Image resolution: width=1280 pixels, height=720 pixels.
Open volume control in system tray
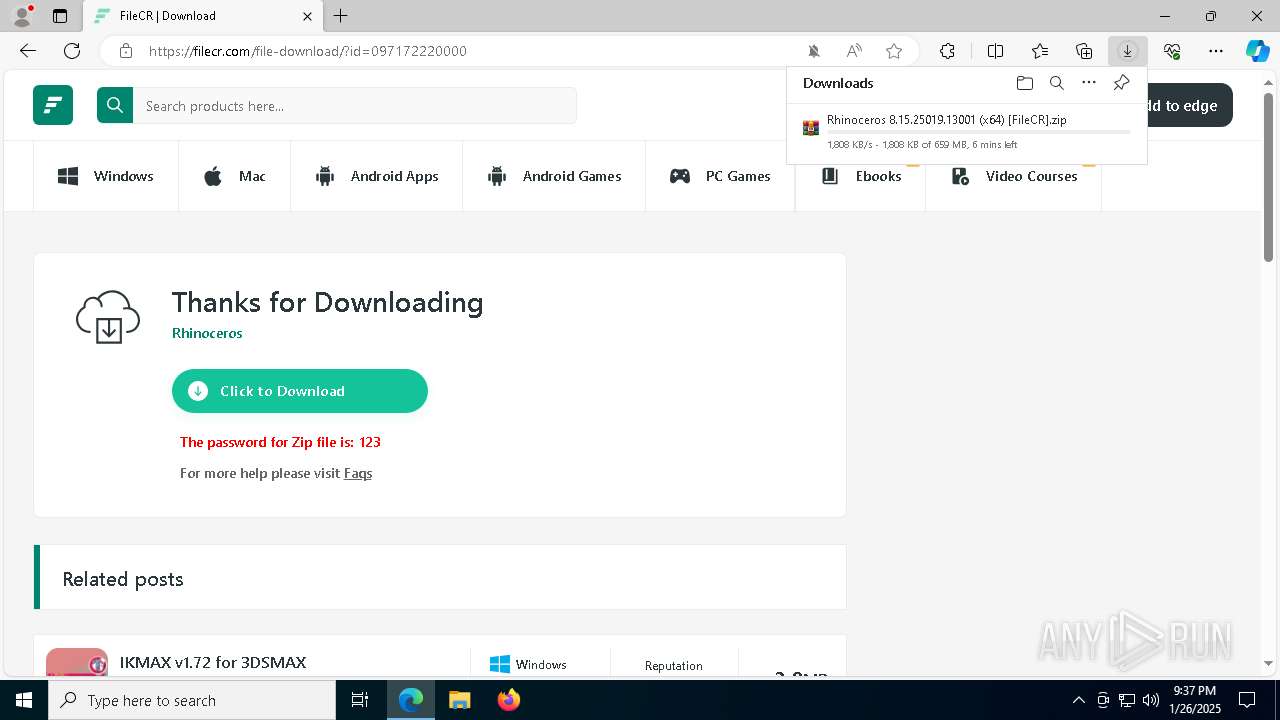click(x=1151, y=700)
